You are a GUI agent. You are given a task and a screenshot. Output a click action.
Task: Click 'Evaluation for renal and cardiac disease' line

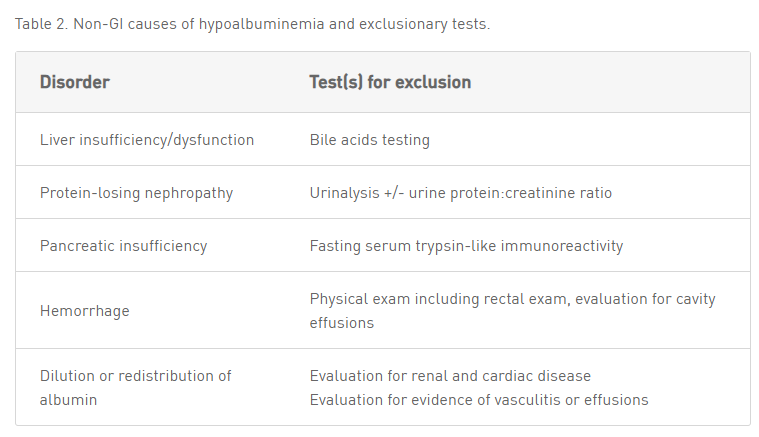pos(450,376)
